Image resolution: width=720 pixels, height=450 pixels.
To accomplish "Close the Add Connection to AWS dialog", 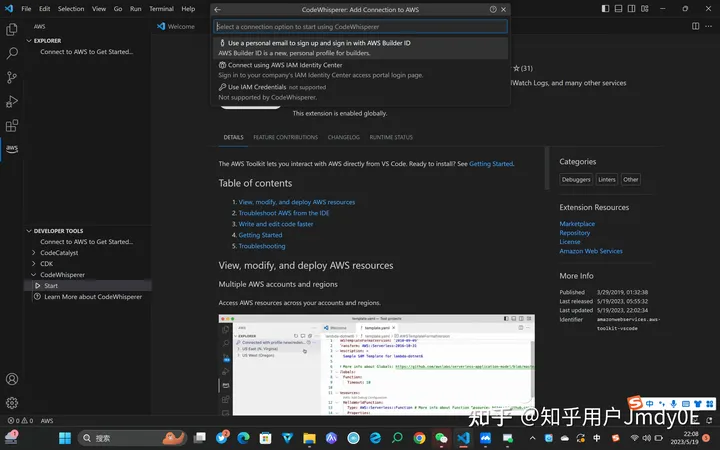I will click(x=503, y=9).
